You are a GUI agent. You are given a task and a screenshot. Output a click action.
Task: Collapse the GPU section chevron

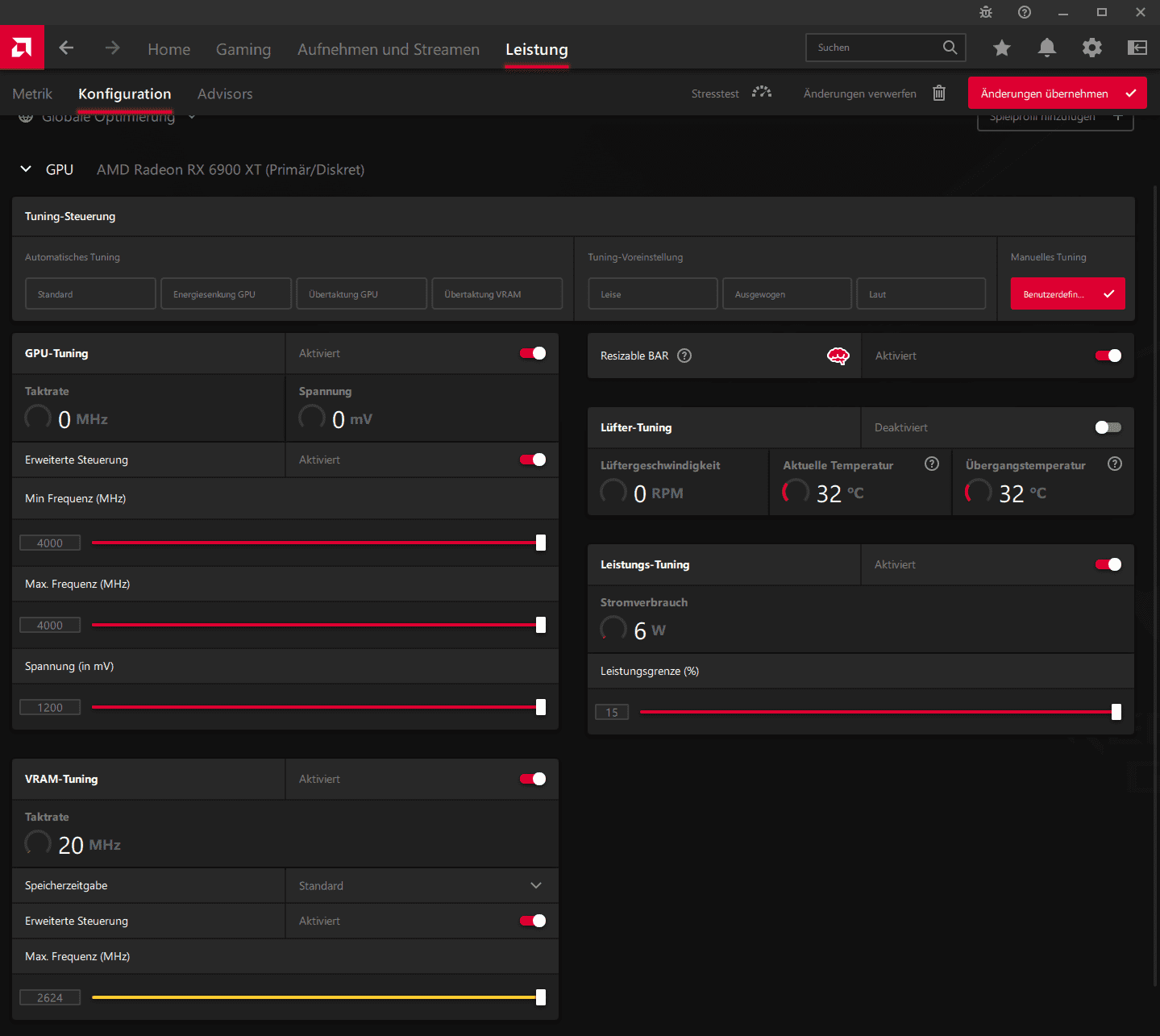click(x=26, y=169)
